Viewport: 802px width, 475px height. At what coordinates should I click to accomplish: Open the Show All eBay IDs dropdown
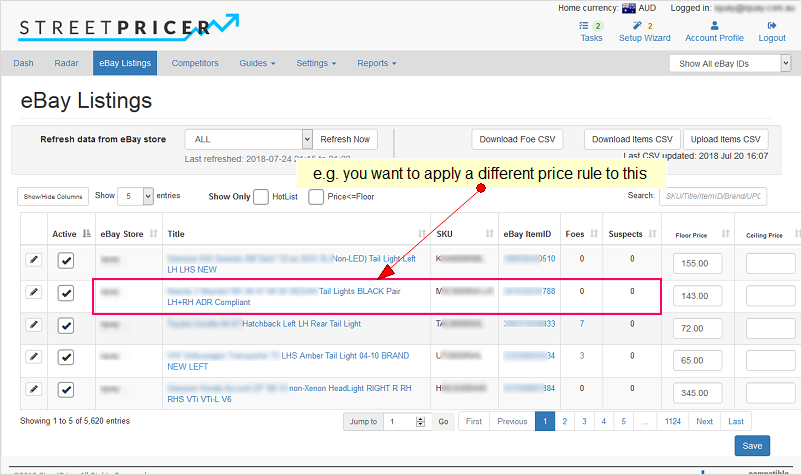pyautogui.click(x=730, y=64)
